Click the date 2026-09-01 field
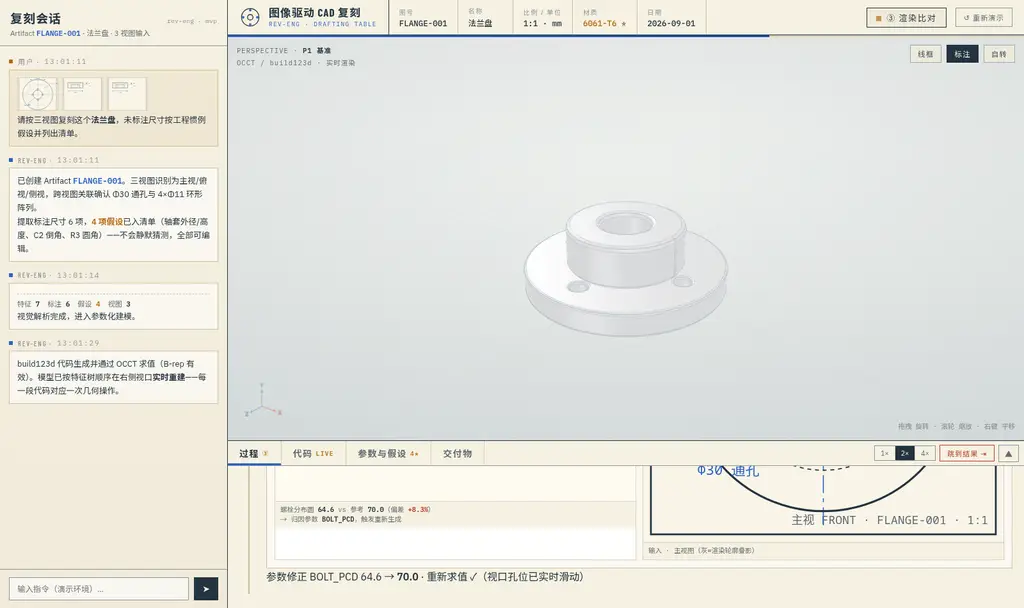 tap(671, 18)
